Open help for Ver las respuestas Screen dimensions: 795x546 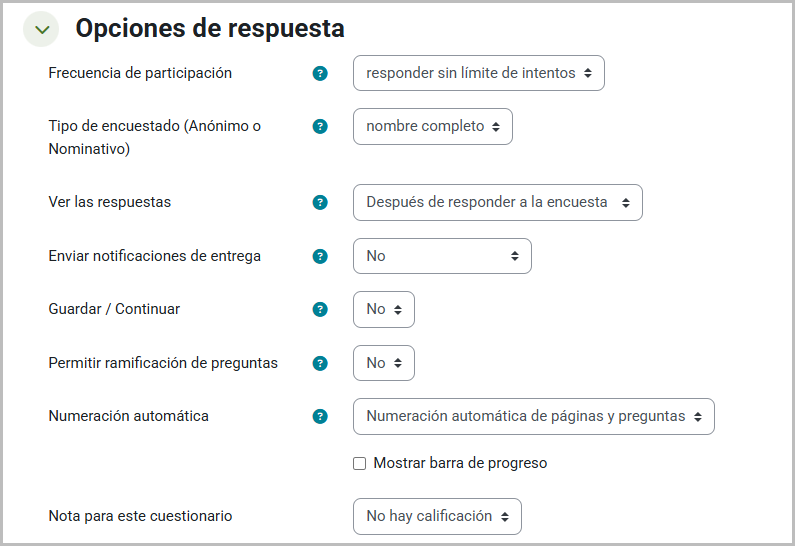point(320,202)
